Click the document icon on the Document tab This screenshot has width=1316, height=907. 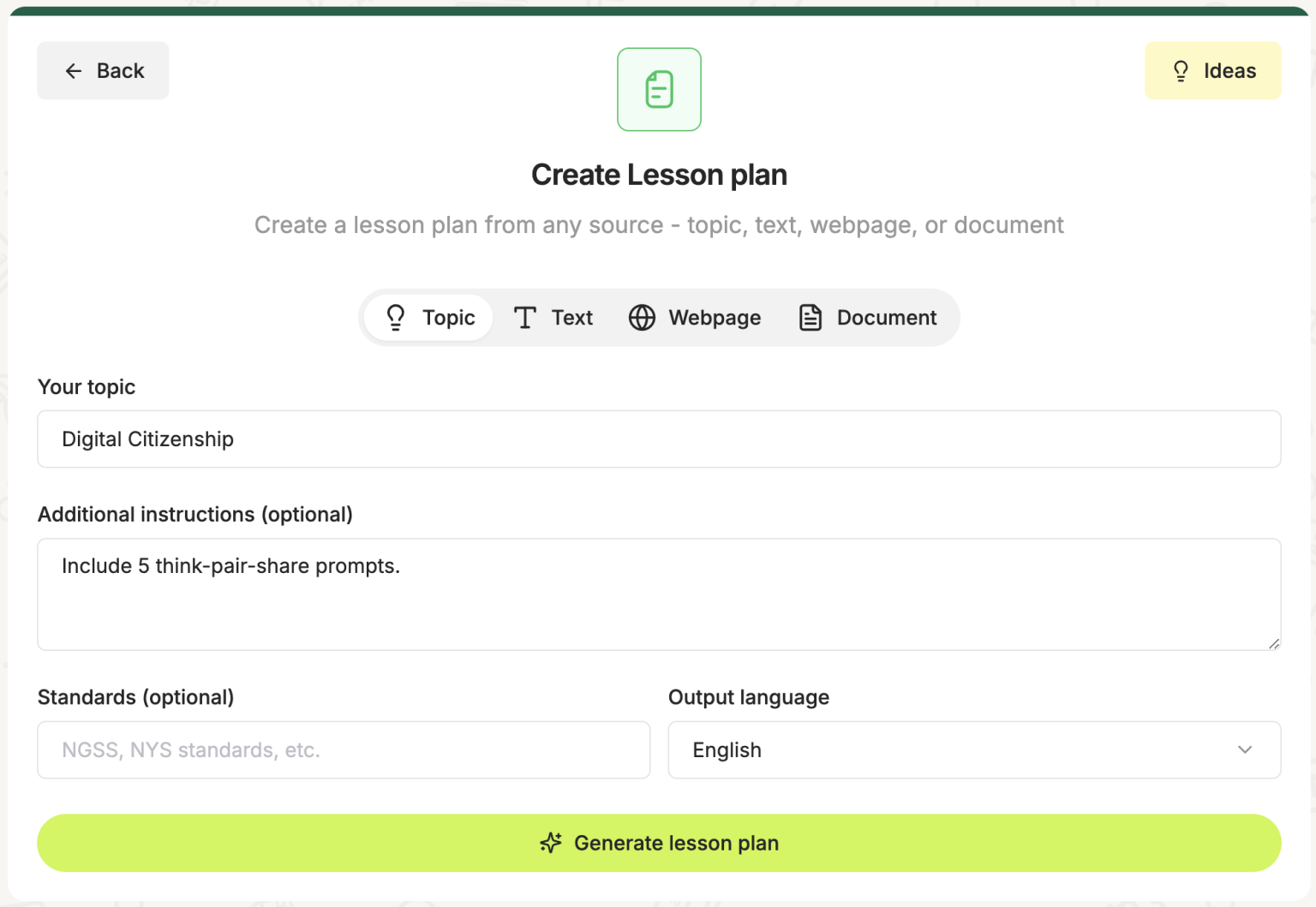[809, 317]
